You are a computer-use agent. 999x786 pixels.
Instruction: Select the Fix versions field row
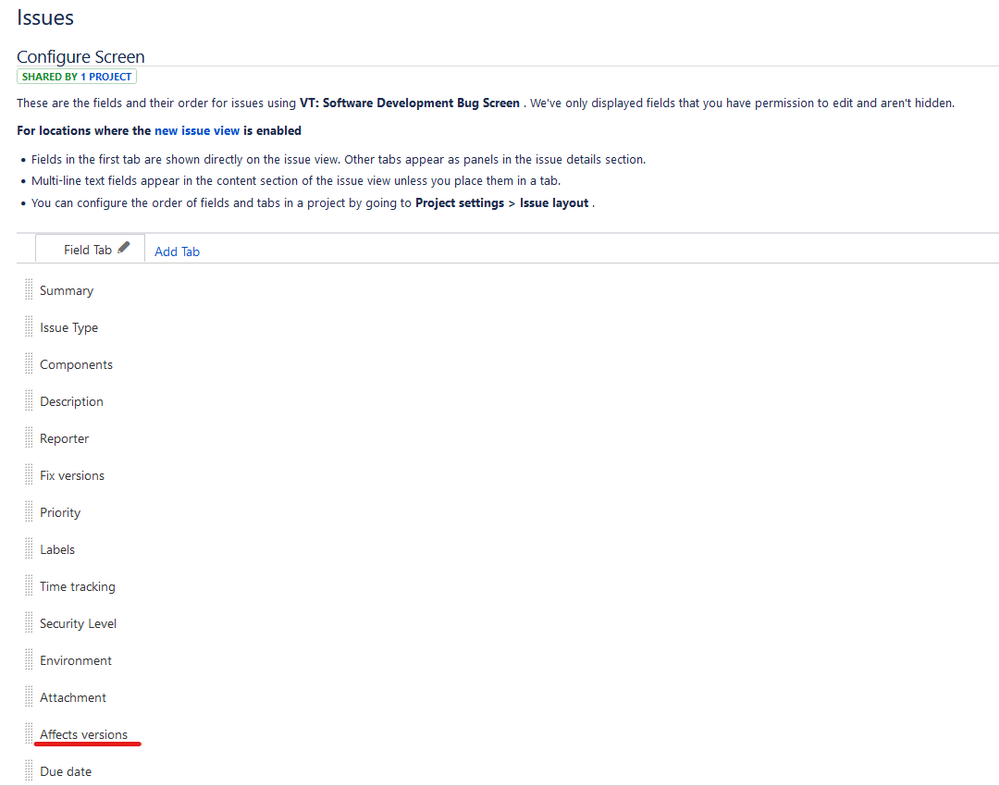coord(72,475)
